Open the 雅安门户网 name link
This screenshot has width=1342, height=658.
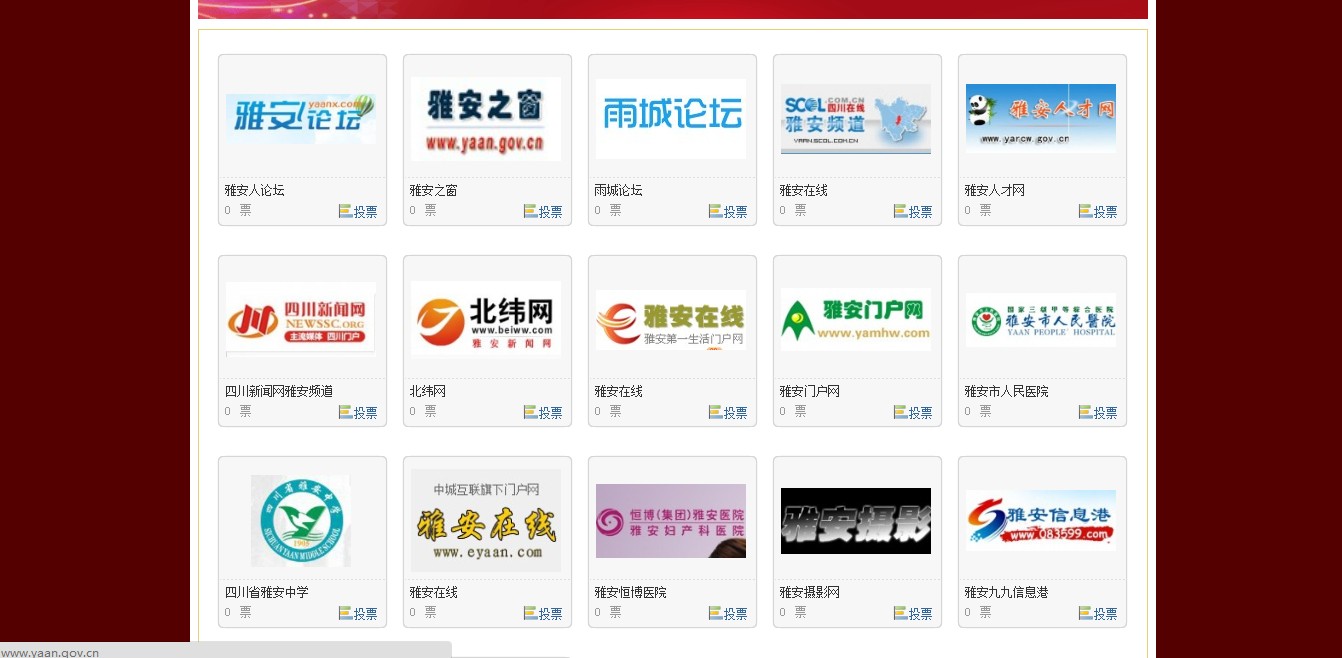[809, 391]
